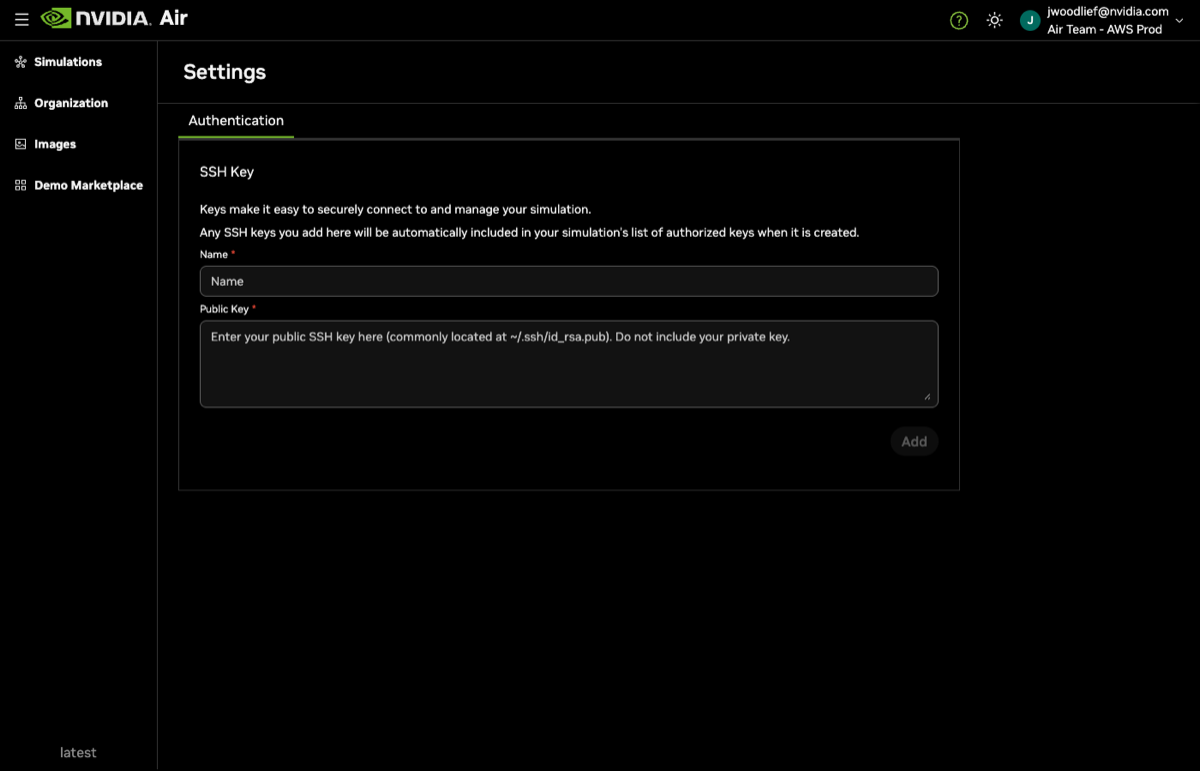The width and height of the screenshot is (1200, 771).
Task: Click the jwoodlief@nvidia.com account name
Action: (x=1107, y=12)
